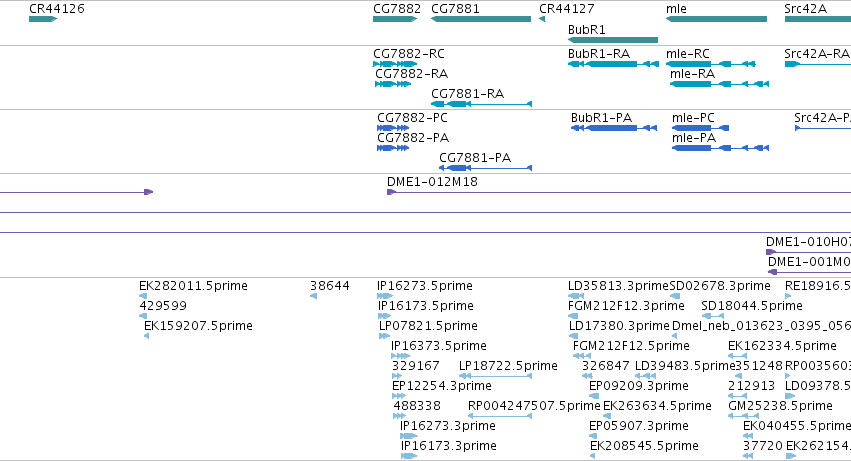This screenshot has height=461, width=851.
Task: Click the 37720 feature label
Action: click(763, 447)
